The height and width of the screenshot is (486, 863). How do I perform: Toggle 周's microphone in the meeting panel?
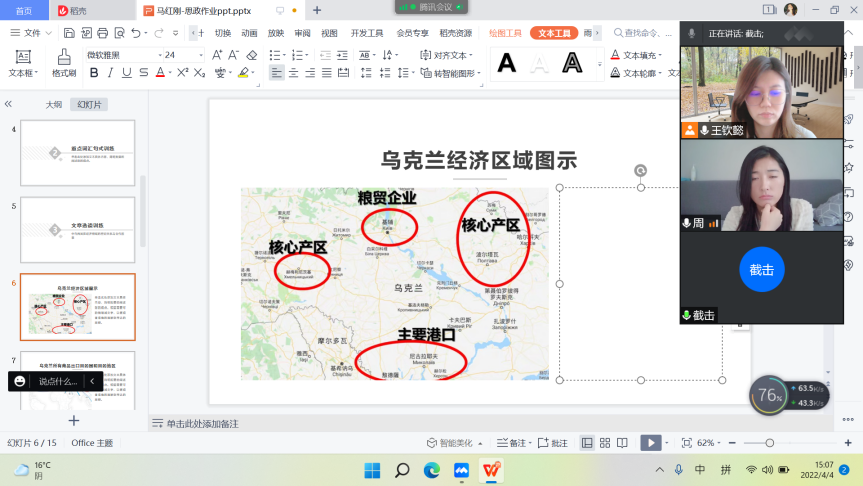pos(687,223)
